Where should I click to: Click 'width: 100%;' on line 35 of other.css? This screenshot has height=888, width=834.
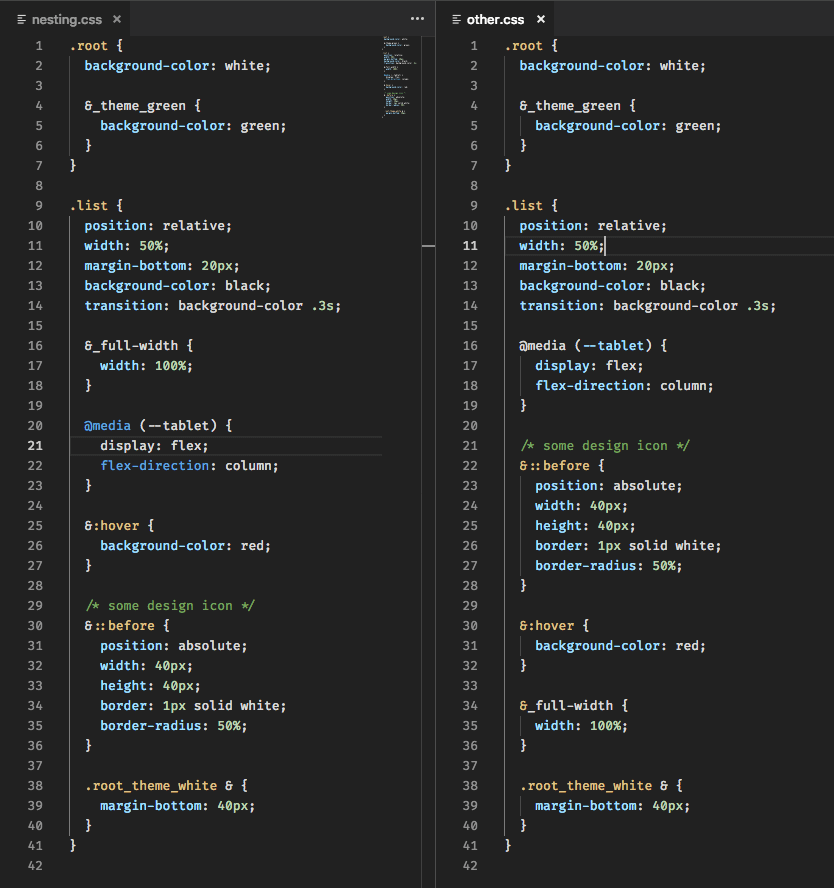click(x=581, y=726)
